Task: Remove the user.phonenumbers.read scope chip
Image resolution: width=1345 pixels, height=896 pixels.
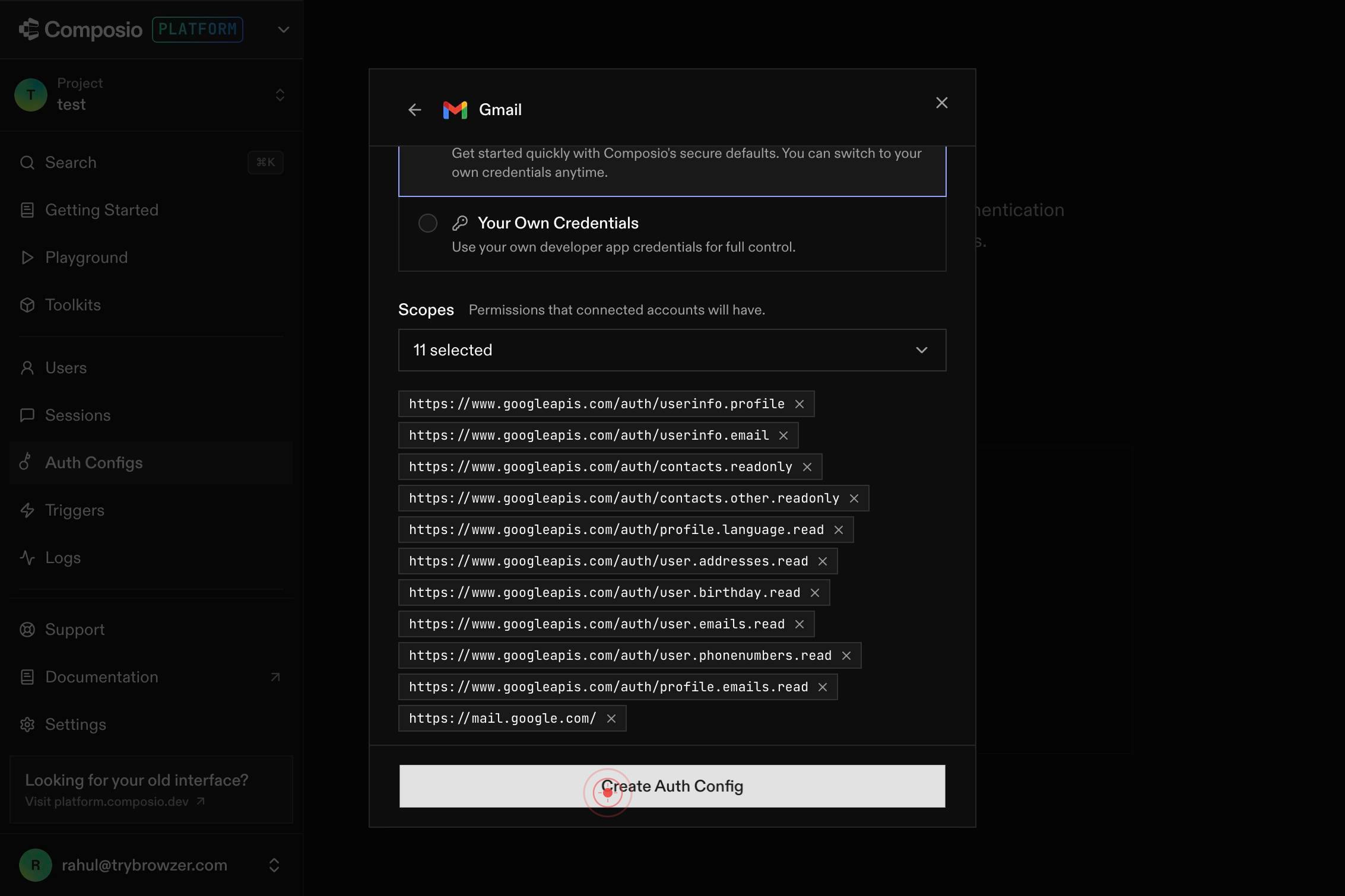Action: [x=846, y=656]
